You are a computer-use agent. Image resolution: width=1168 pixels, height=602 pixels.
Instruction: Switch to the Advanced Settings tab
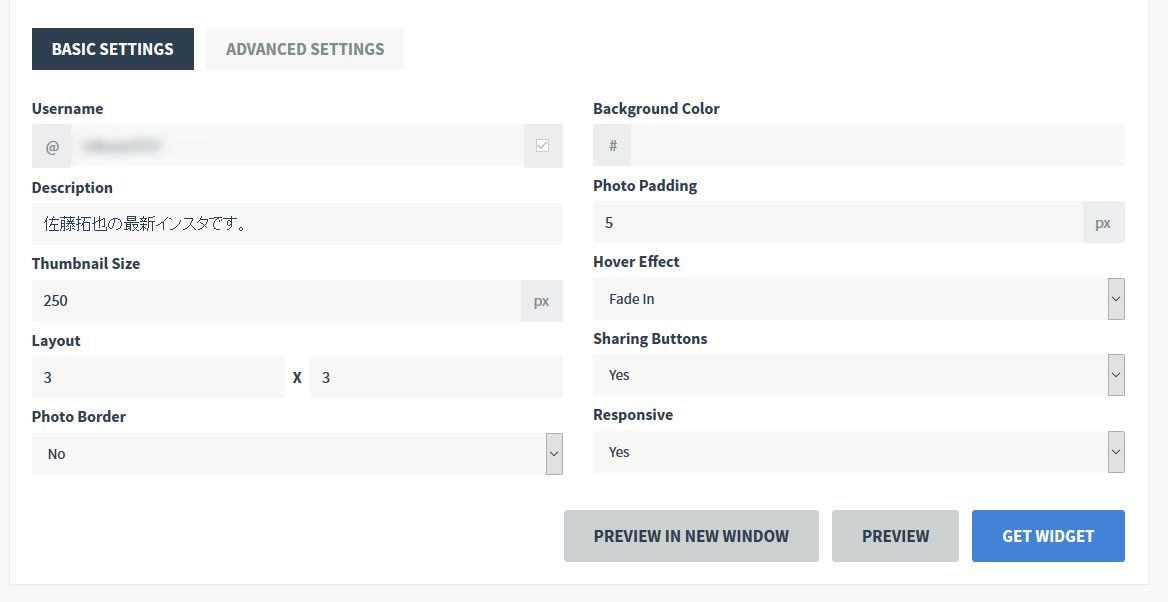click(x=305, y=49)
